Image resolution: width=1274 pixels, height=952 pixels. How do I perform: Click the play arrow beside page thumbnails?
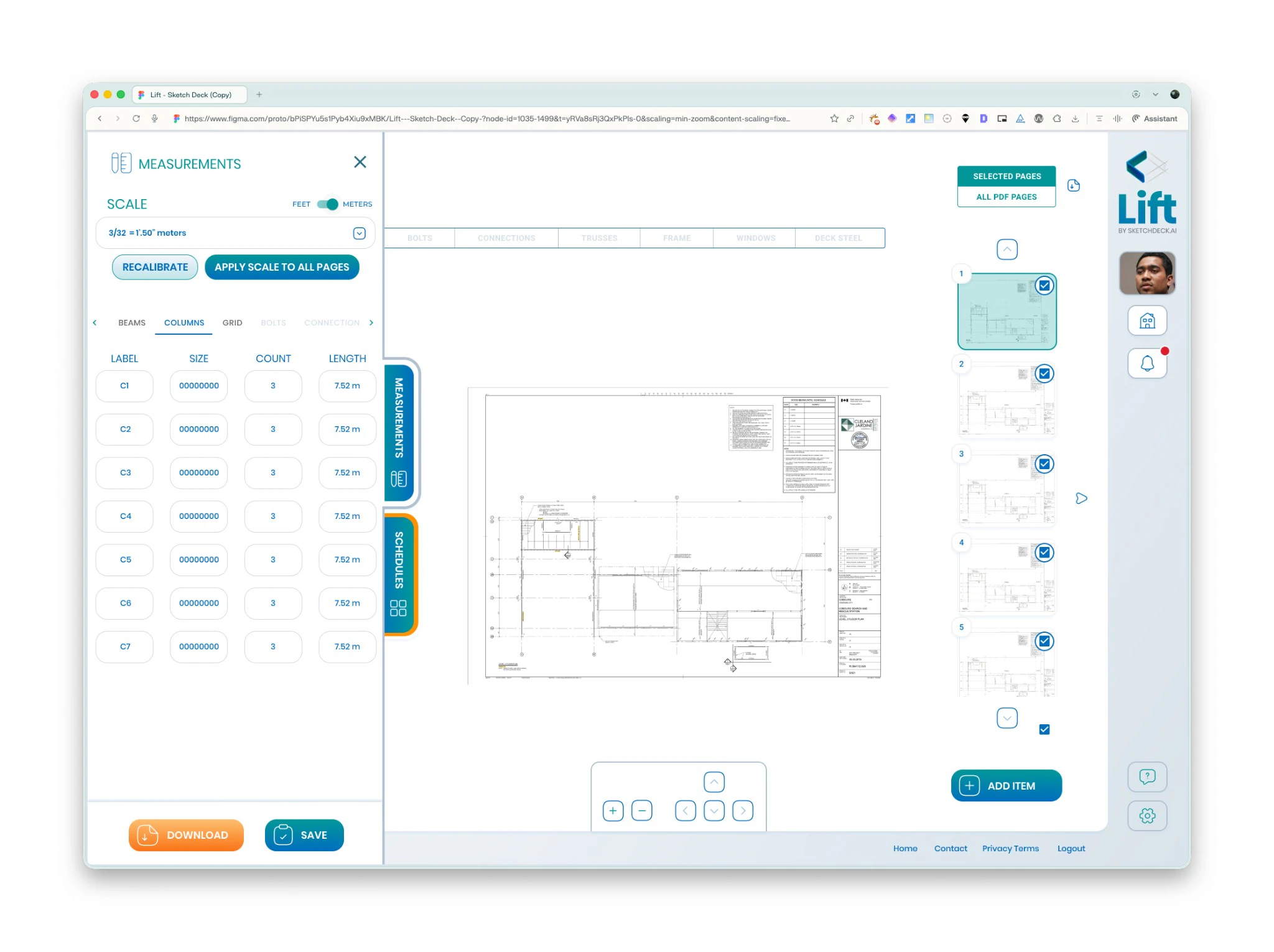point(1081,498)
